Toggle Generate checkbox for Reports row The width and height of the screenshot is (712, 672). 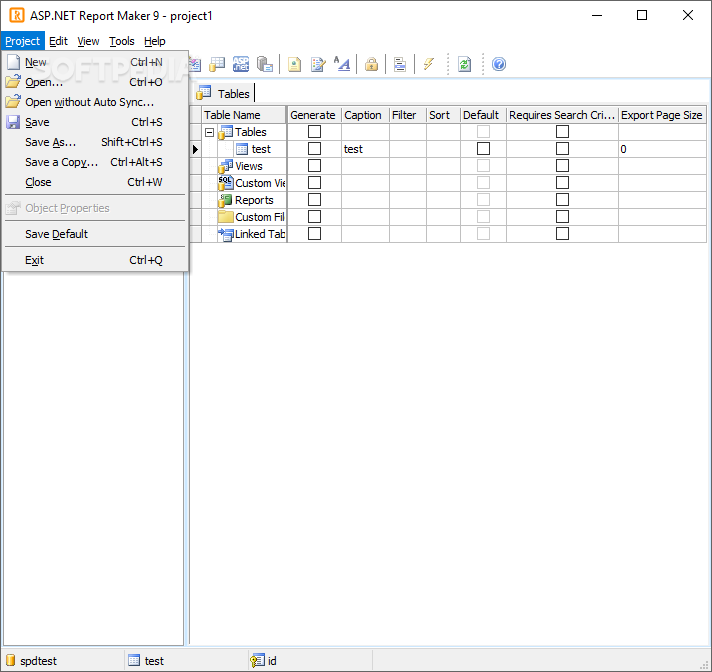point(314,200)
